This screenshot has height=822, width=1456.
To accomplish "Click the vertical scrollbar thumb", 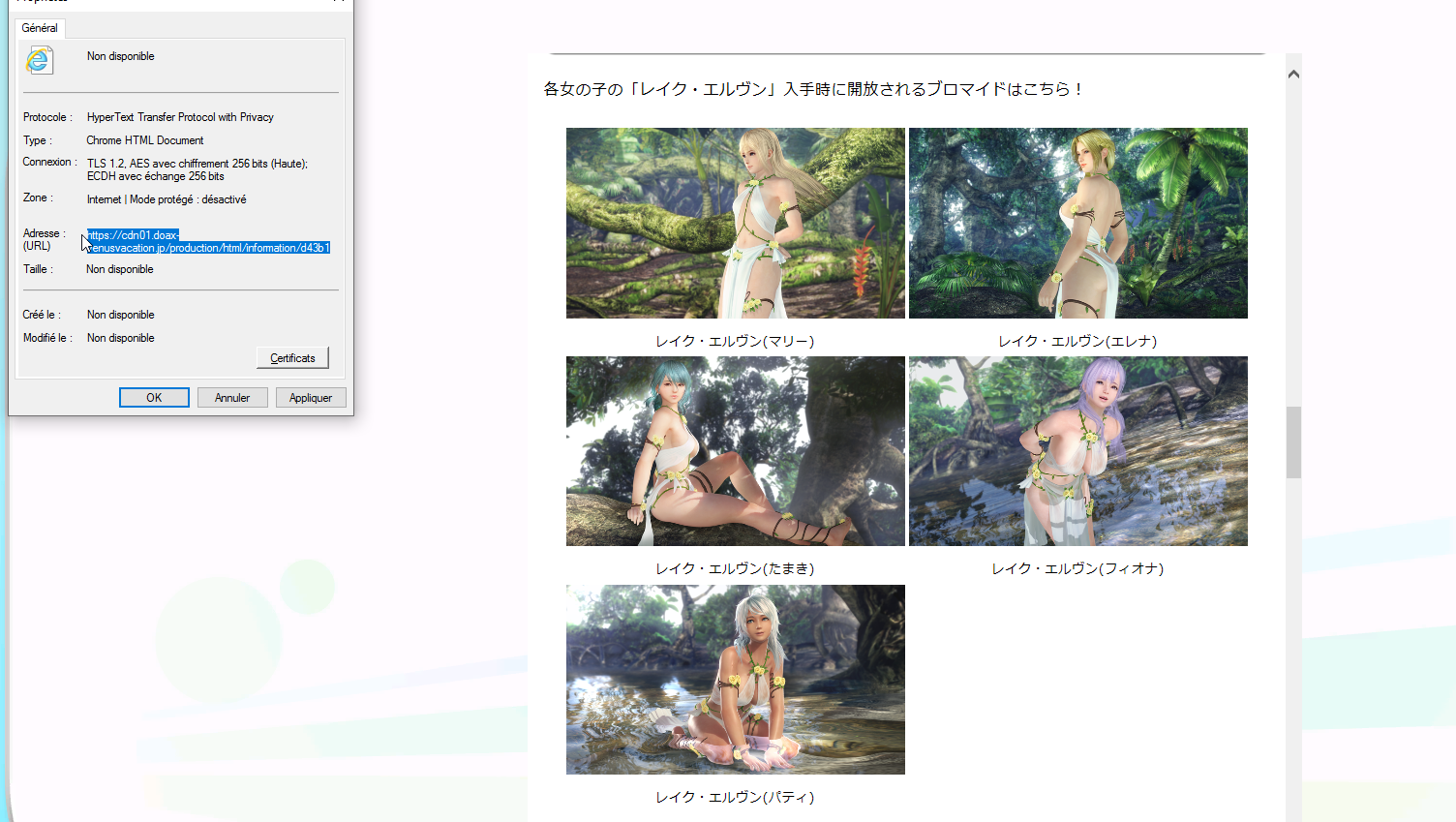I will point(1293,442).
